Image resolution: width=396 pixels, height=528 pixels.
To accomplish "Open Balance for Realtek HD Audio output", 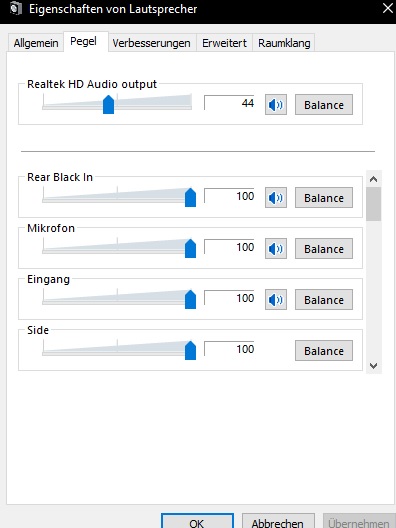I will coord(324,105).
